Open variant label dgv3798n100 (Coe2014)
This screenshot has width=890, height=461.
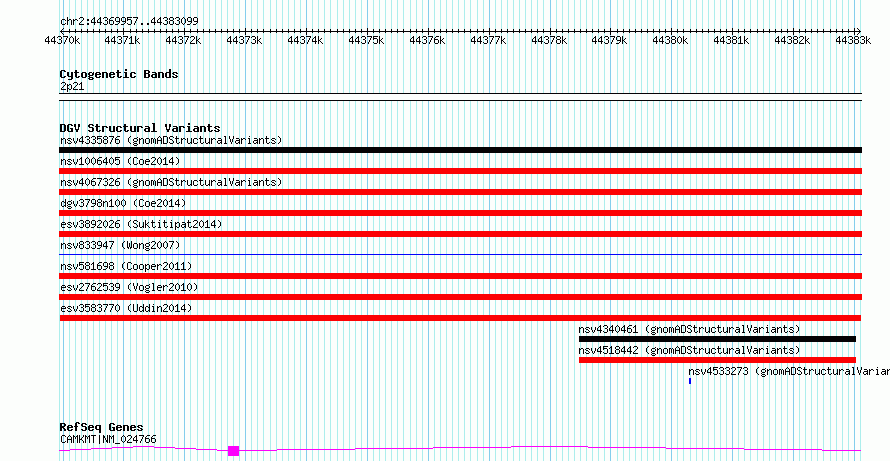123,203
